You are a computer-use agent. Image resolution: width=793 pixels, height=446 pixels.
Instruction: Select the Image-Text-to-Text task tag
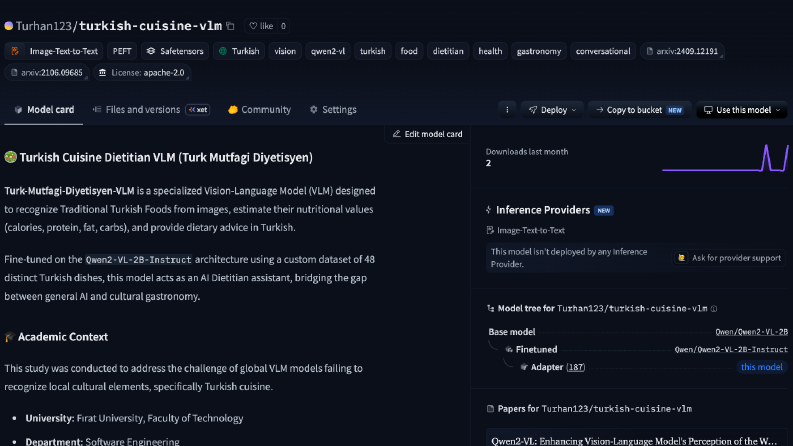coord(54,51)
